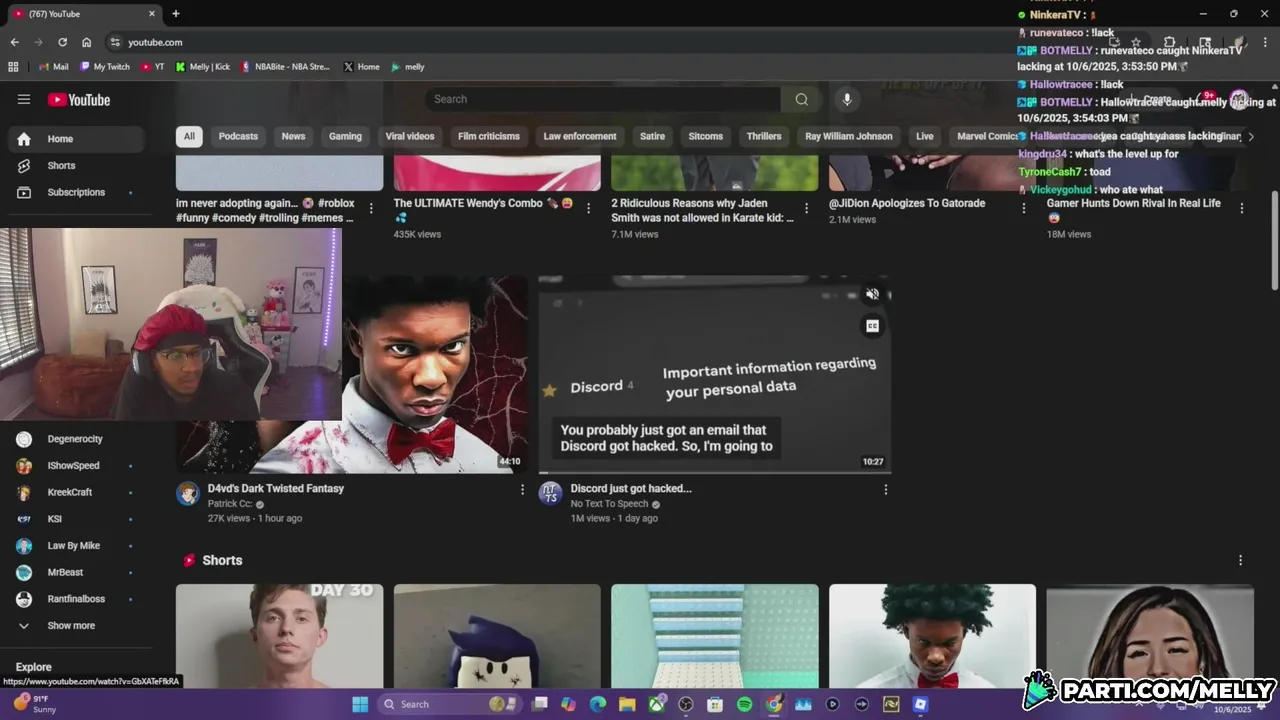Activate voice search microphone
This screenshot has width=1280, height=720.
coord(847,99)
